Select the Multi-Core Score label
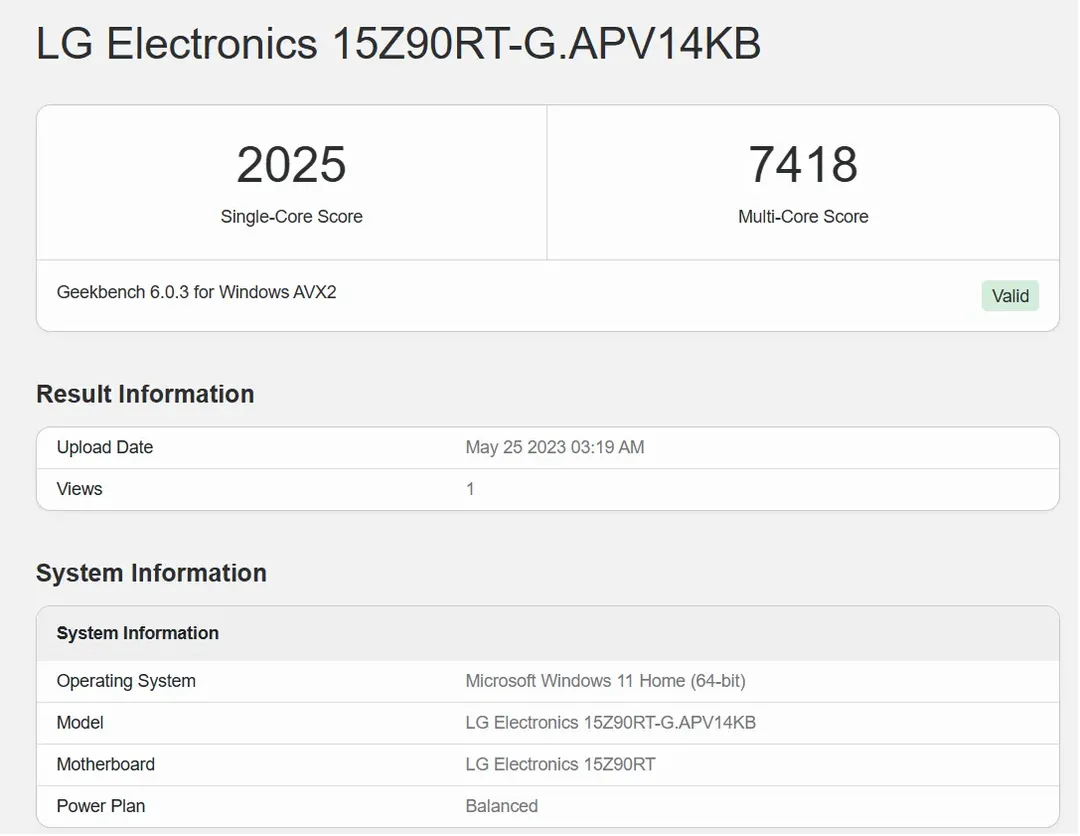The width and height of the screenshot is (1080, 836). 803,217
